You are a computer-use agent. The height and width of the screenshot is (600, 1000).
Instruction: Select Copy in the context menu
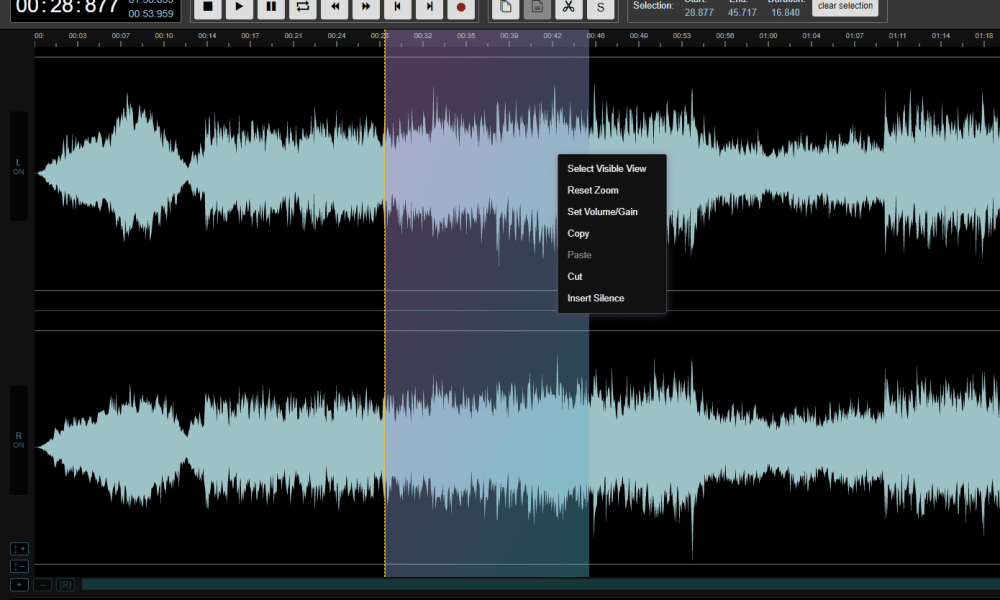pyautogui.click(x=578, y=233)
